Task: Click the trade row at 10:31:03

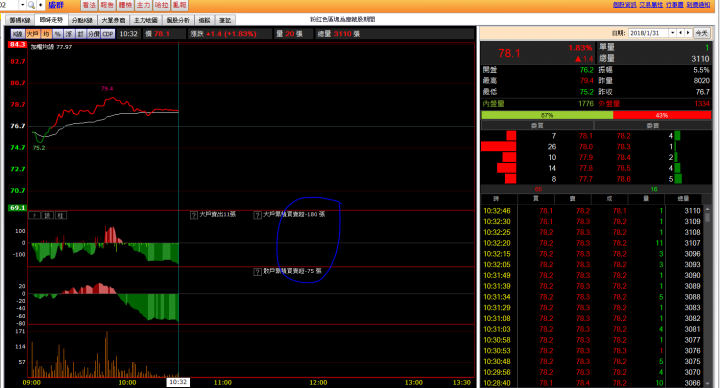Action: point(592,329)
